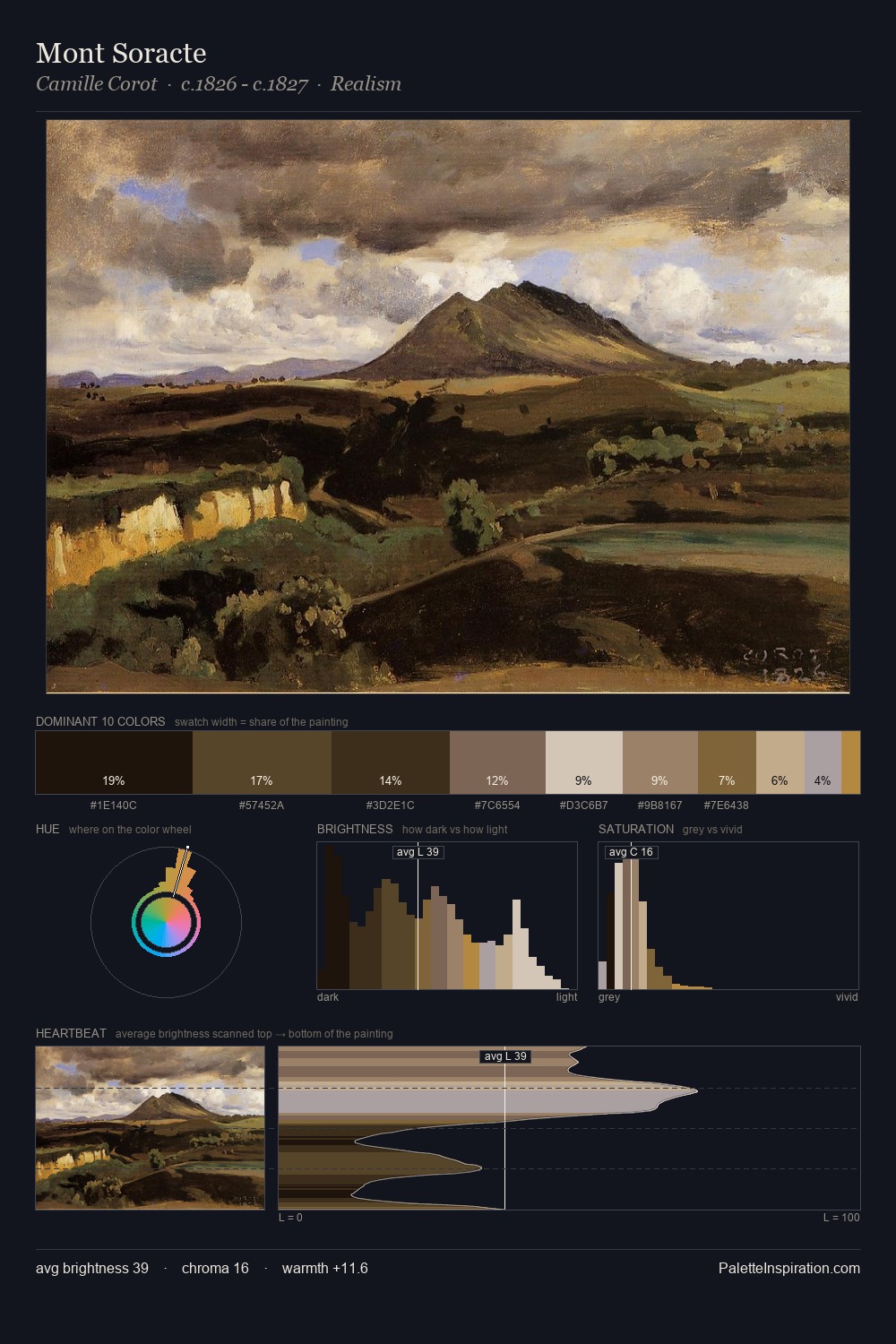Click the saturation histogram chart
The width and height of the screenshot is (896, 1344).
tap(728, 916)
